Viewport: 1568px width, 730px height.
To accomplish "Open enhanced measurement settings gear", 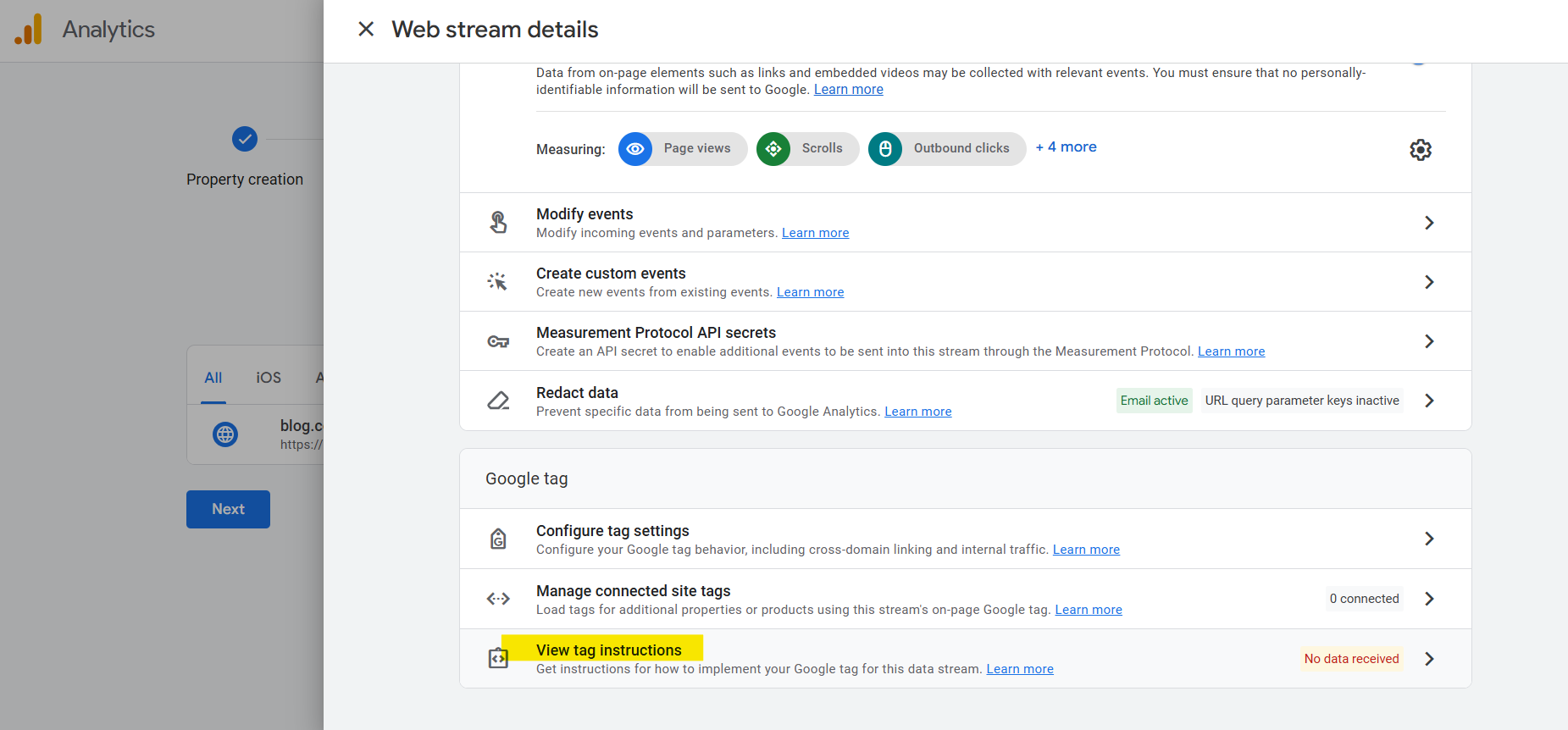I will point(1420,150).
